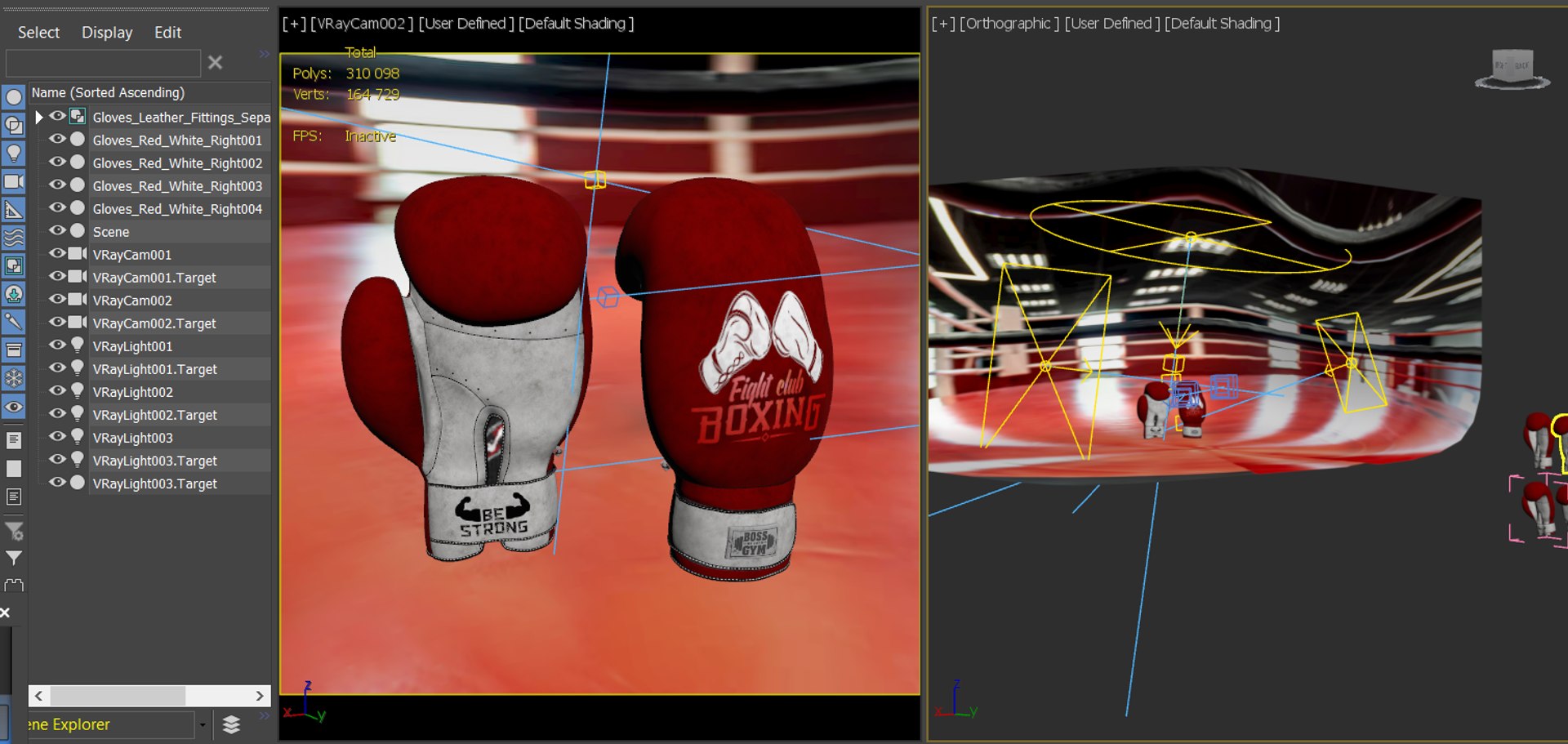Clear the search field with X button
The width and height of the screenshot is (1568, 744).
point(215,63)
